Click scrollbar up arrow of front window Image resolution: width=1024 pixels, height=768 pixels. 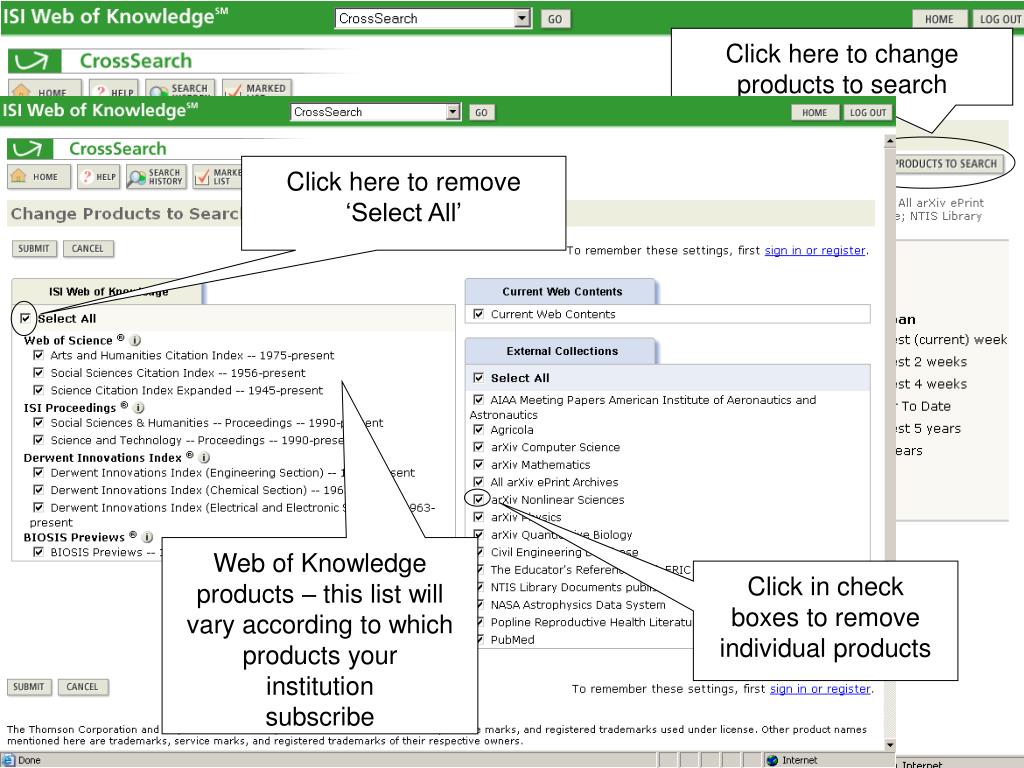pyautogui.click(x=889, y=140)
